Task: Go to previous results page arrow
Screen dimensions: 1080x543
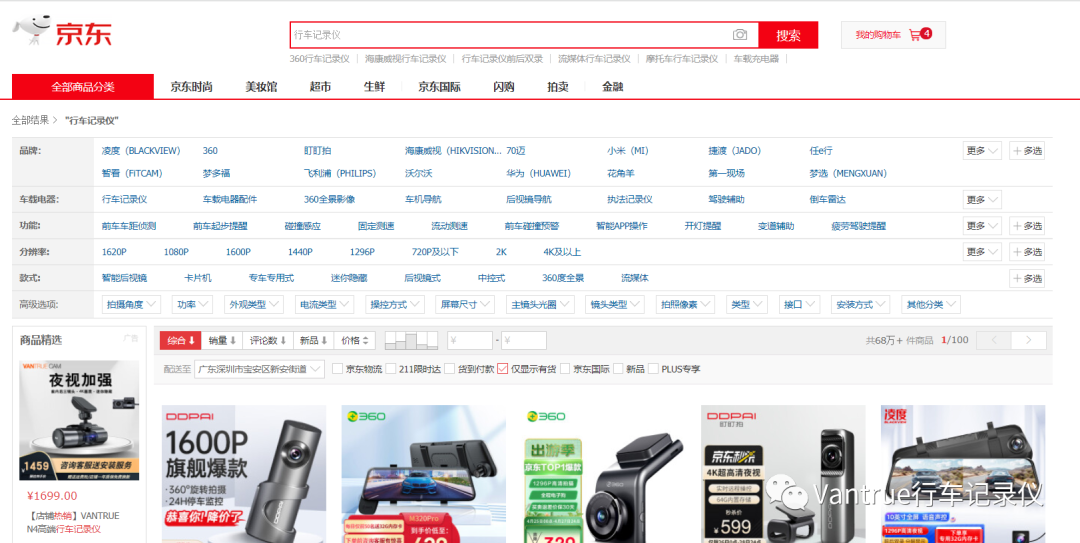Action: [995, 340]
